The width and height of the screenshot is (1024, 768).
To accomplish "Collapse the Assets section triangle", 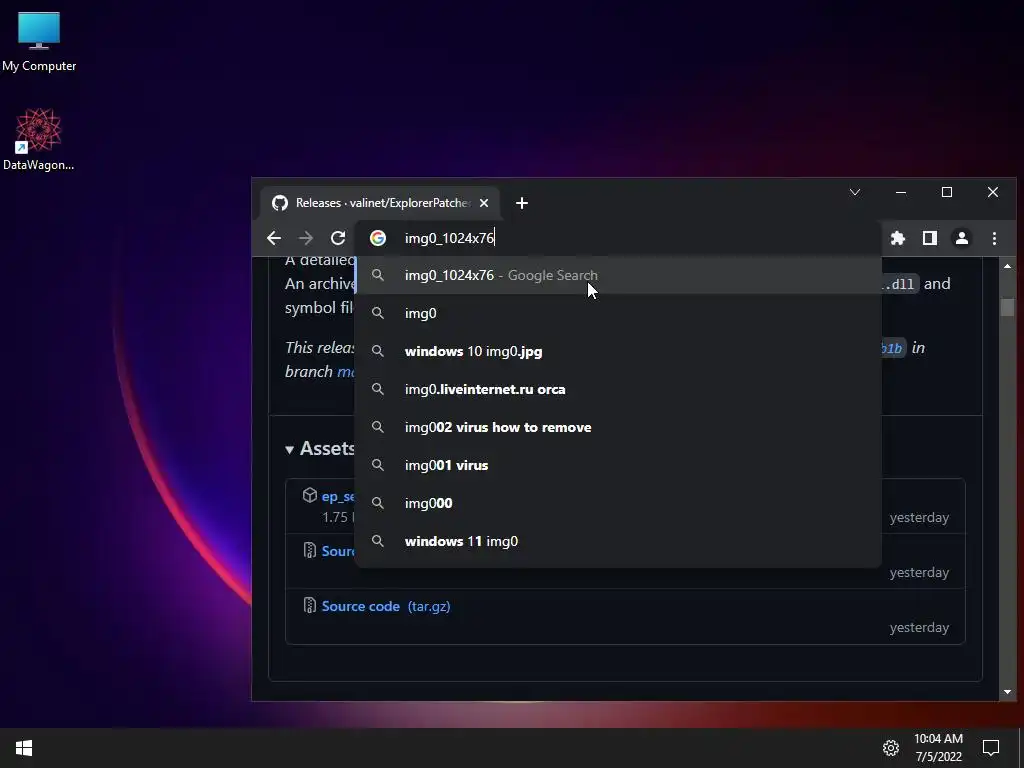I will click(x=289, y=449).
